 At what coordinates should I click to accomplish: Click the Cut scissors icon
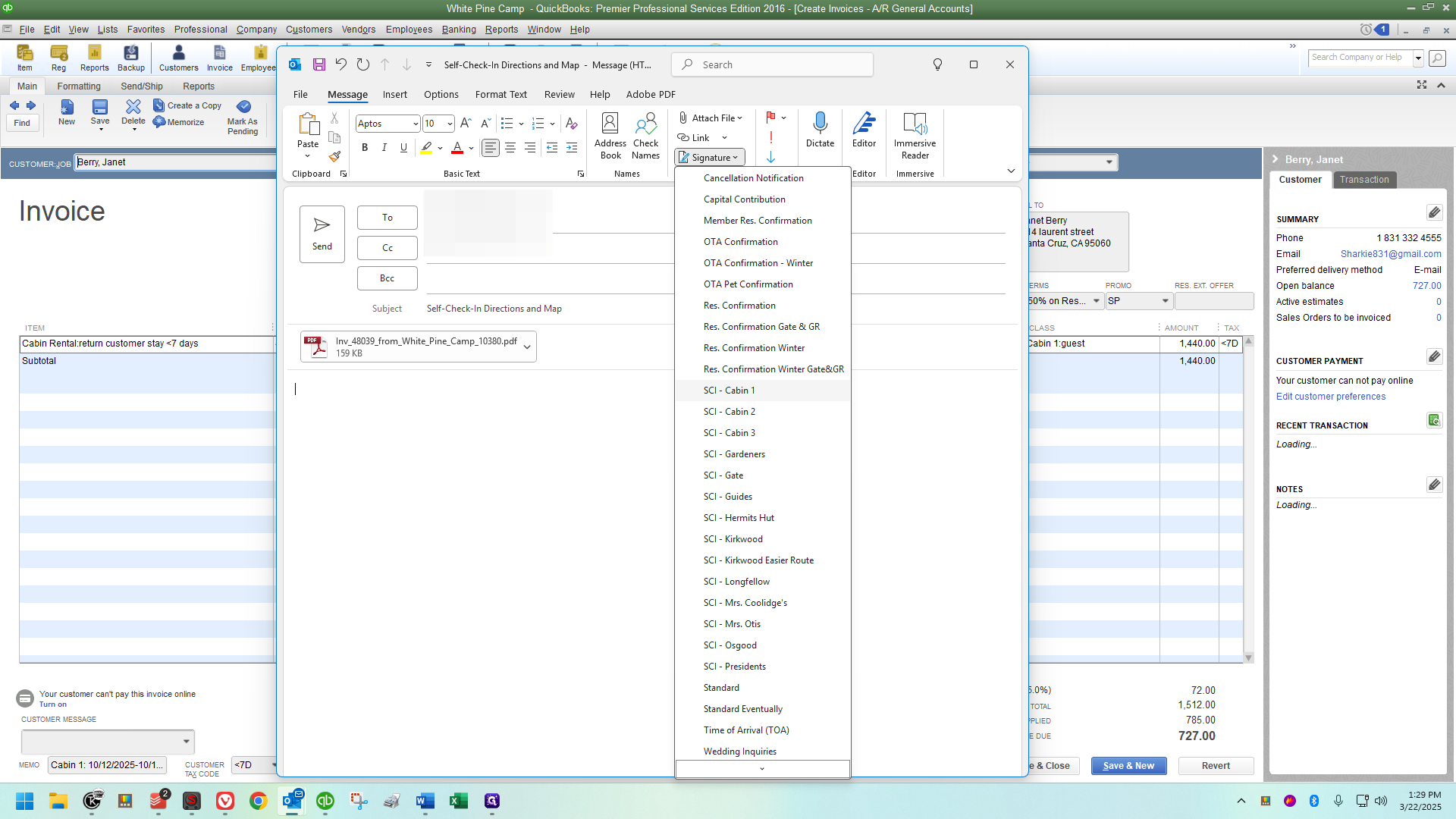point(334,118)
